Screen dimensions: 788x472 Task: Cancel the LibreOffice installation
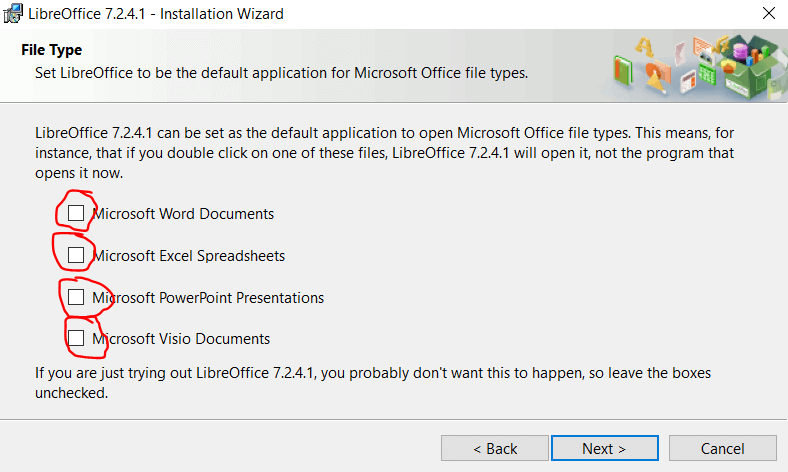click(x=723, y=448)
